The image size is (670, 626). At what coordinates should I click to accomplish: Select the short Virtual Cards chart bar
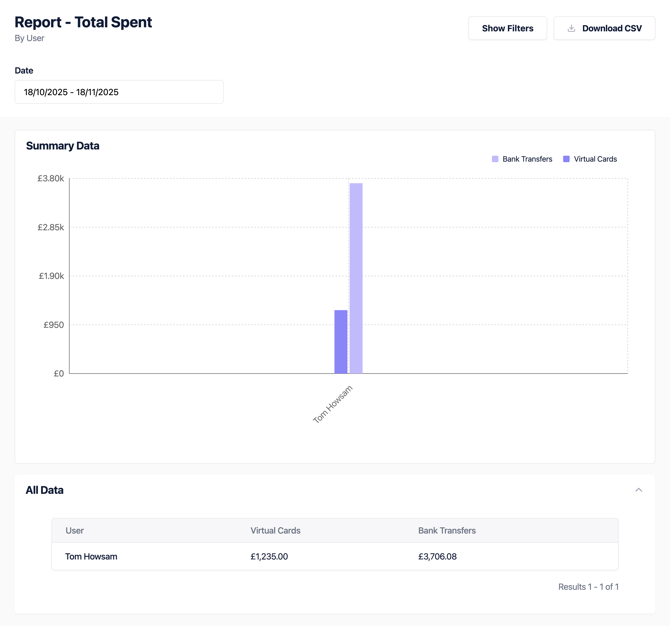pos(341,341)
